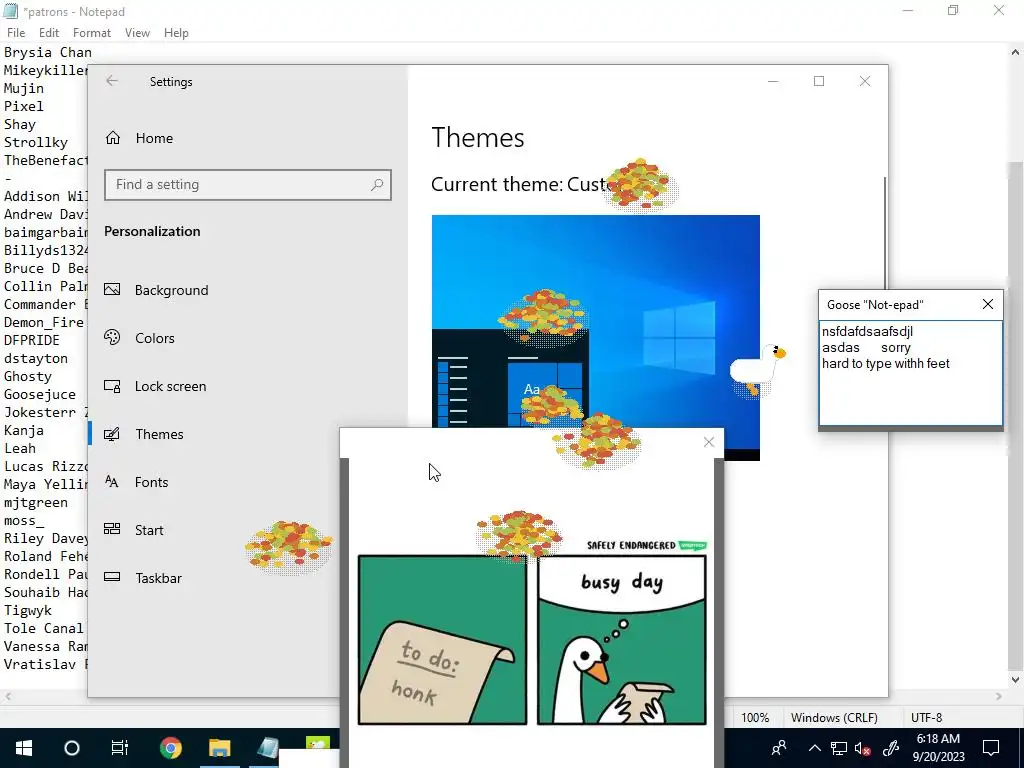This screenshot has height=768, width=1024.
Task: Close the Goose Not-epad window
Action: click(987, 304)
